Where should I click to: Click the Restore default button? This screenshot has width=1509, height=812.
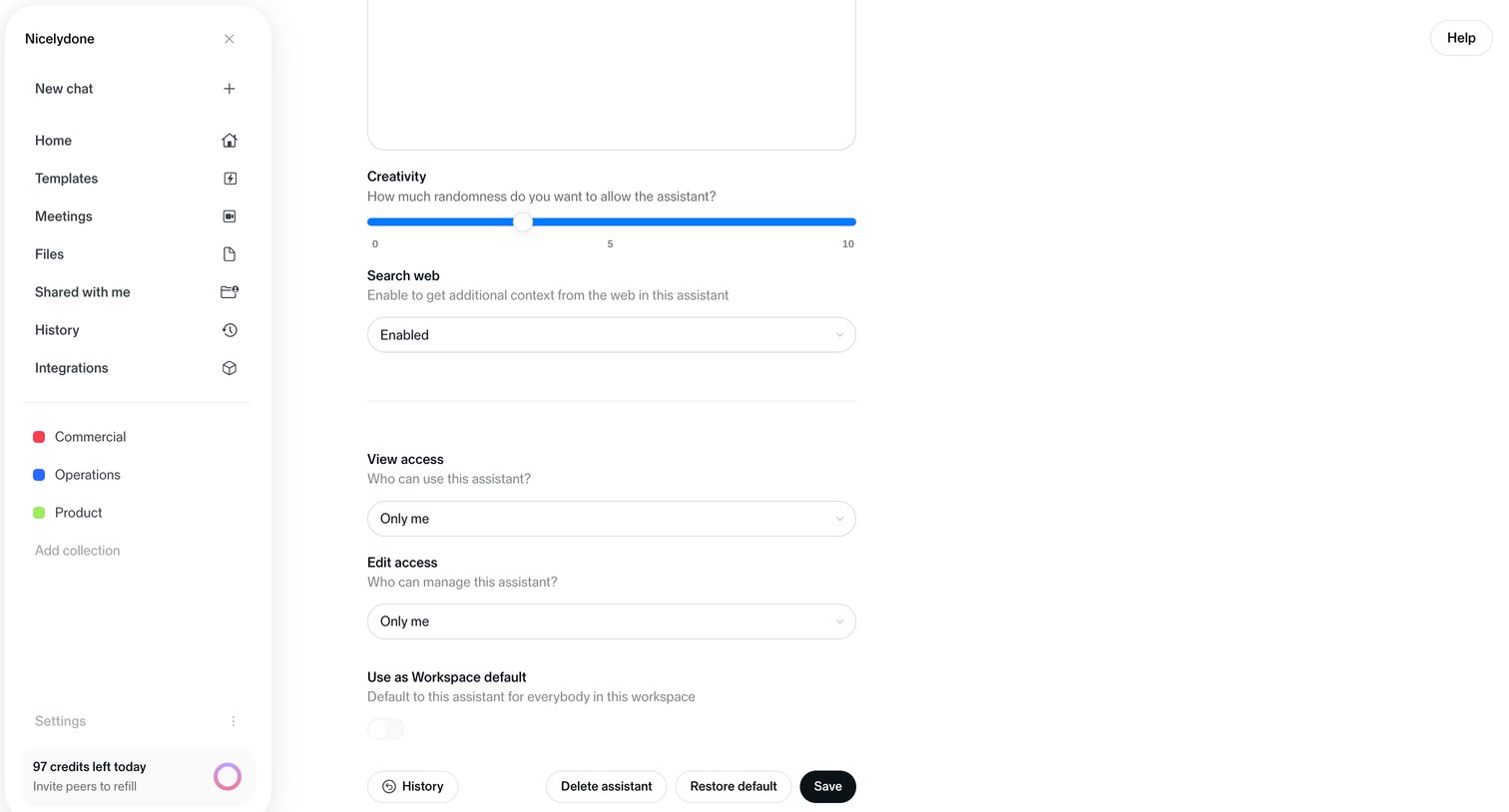734,786
